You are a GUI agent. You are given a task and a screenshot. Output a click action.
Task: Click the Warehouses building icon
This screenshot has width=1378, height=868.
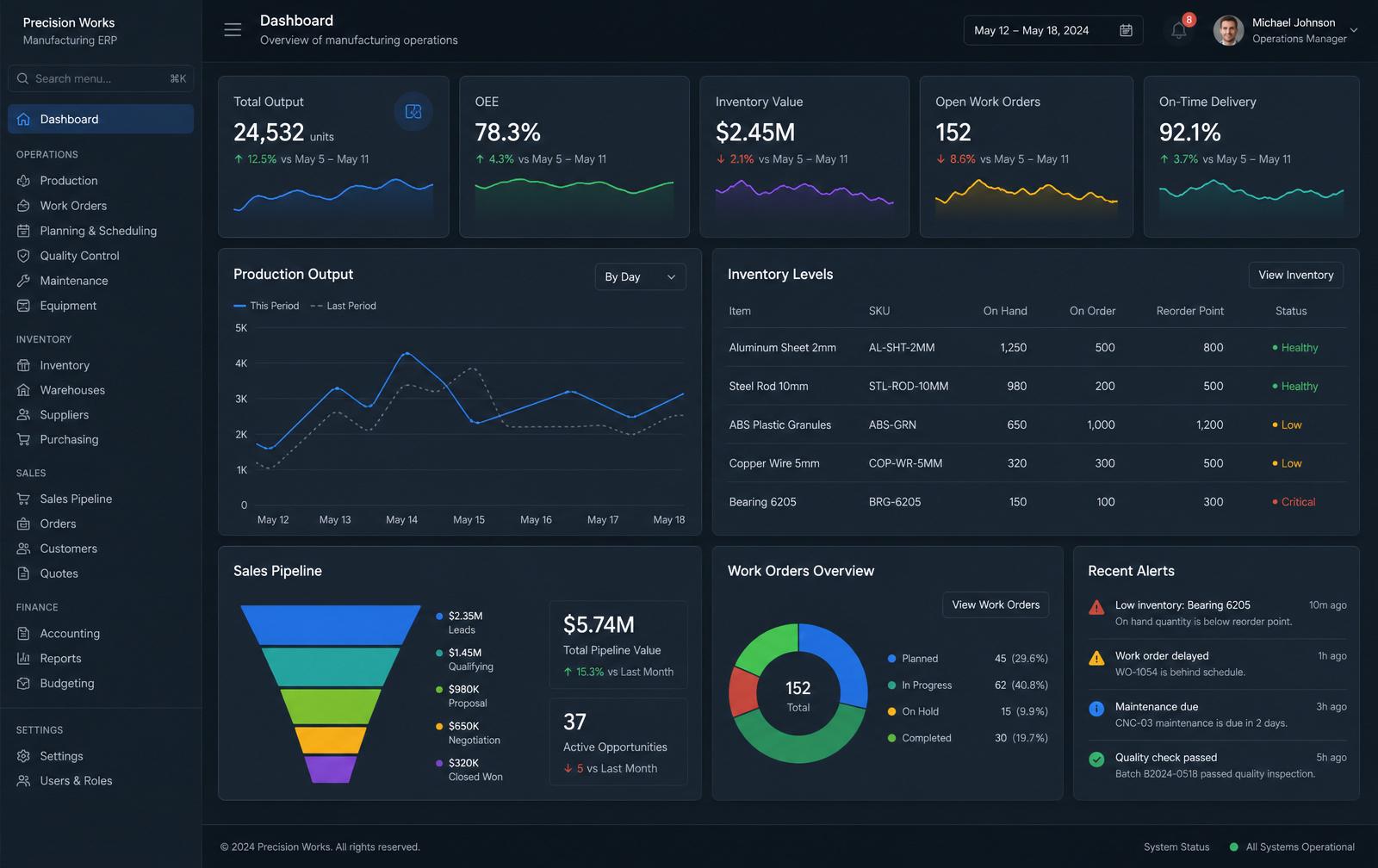[24, 390]
